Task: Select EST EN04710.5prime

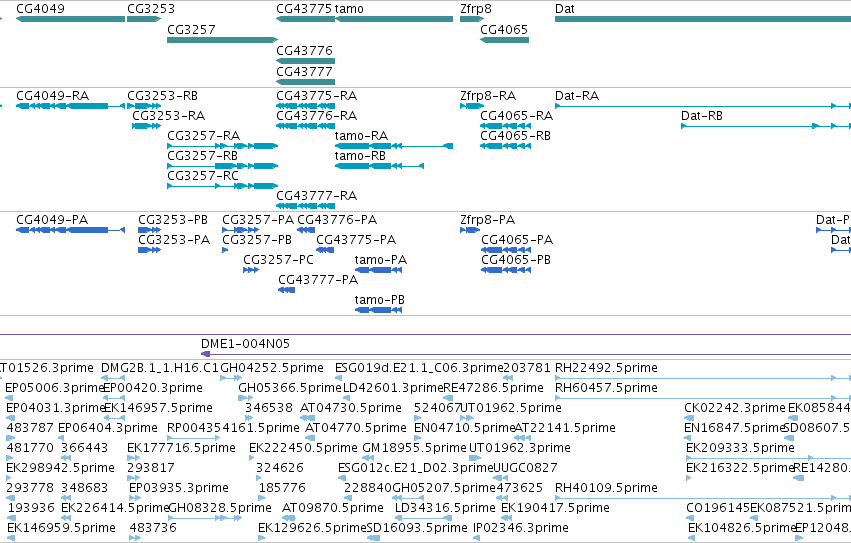Action: (465, 428)
